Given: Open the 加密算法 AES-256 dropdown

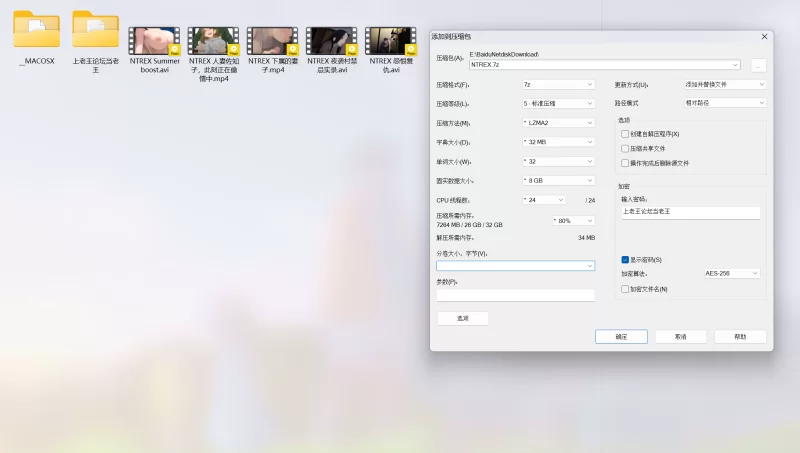Looking at the screenshot, I should tap(732, 273).
